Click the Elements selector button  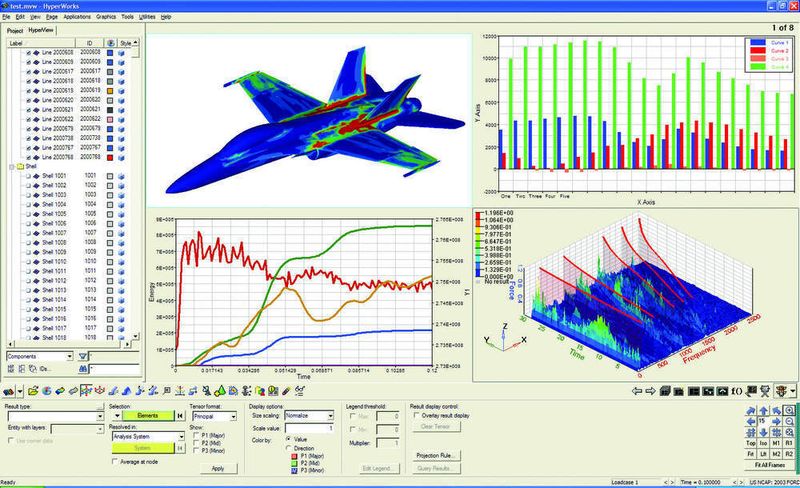tap(148, 416)
